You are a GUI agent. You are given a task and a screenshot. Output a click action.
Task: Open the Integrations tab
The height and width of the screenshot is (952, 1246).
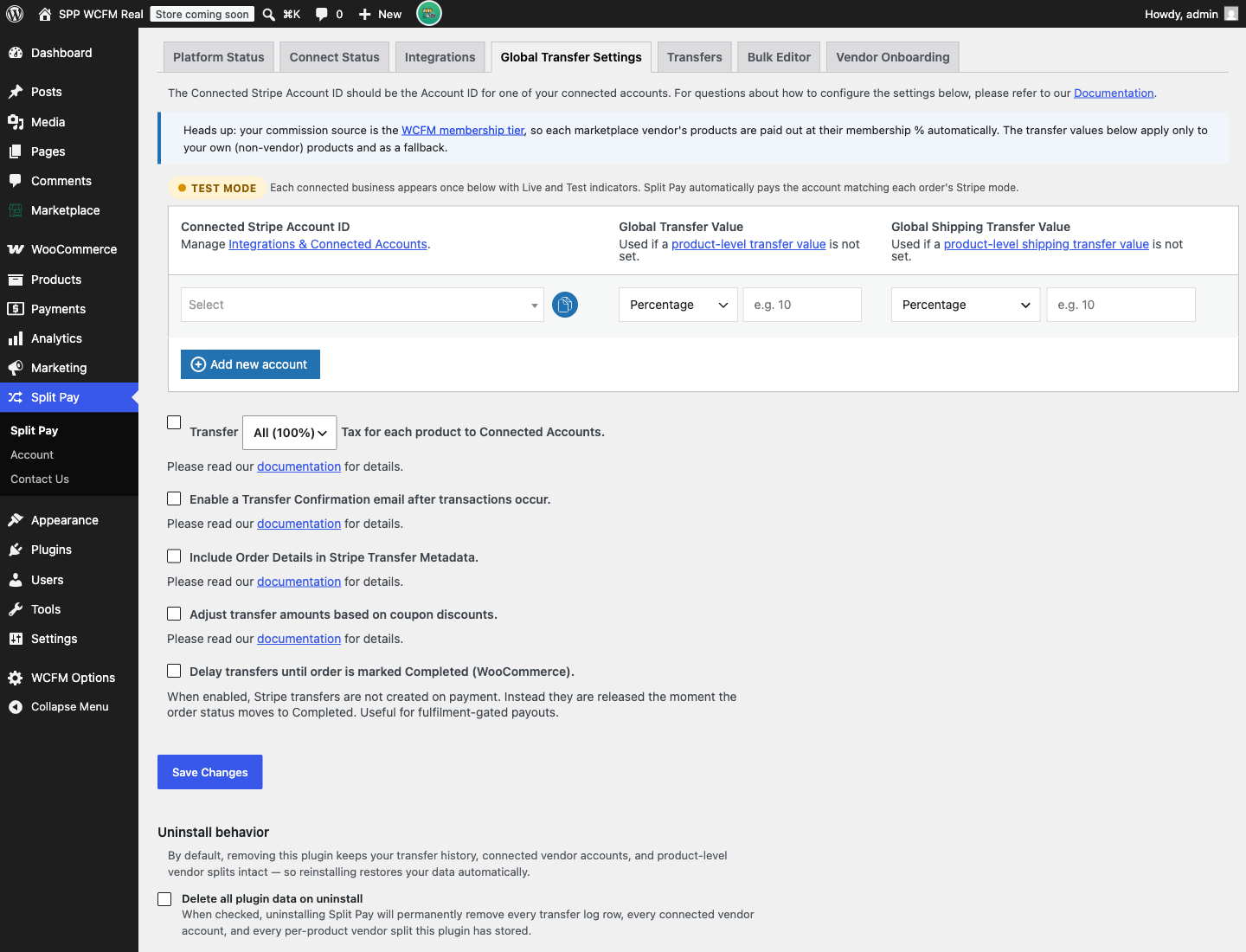(x=440, y=57)
